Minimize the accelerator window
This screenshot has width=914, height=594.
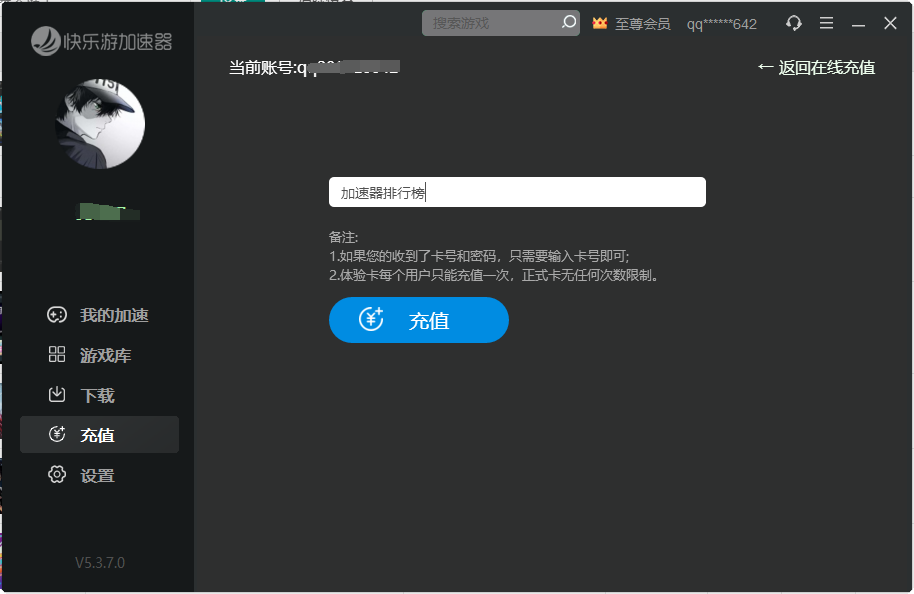click(x=858, y=24)
